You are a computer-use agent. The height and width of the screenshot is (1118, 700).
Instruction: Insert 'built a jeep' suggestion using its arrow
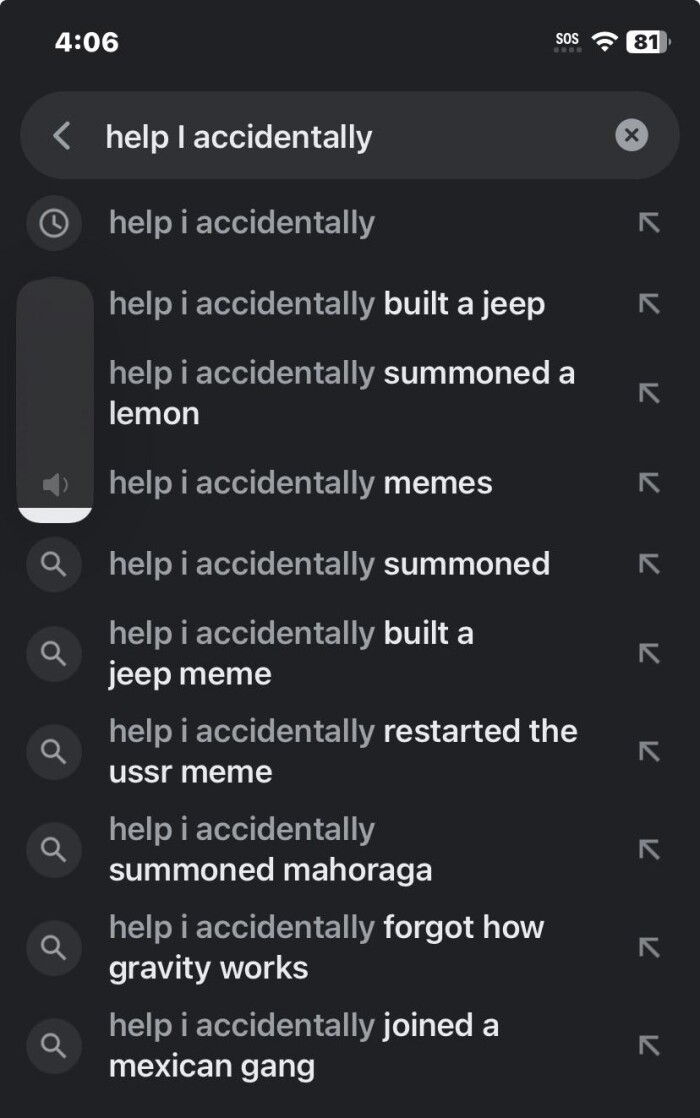pos(649,304)
